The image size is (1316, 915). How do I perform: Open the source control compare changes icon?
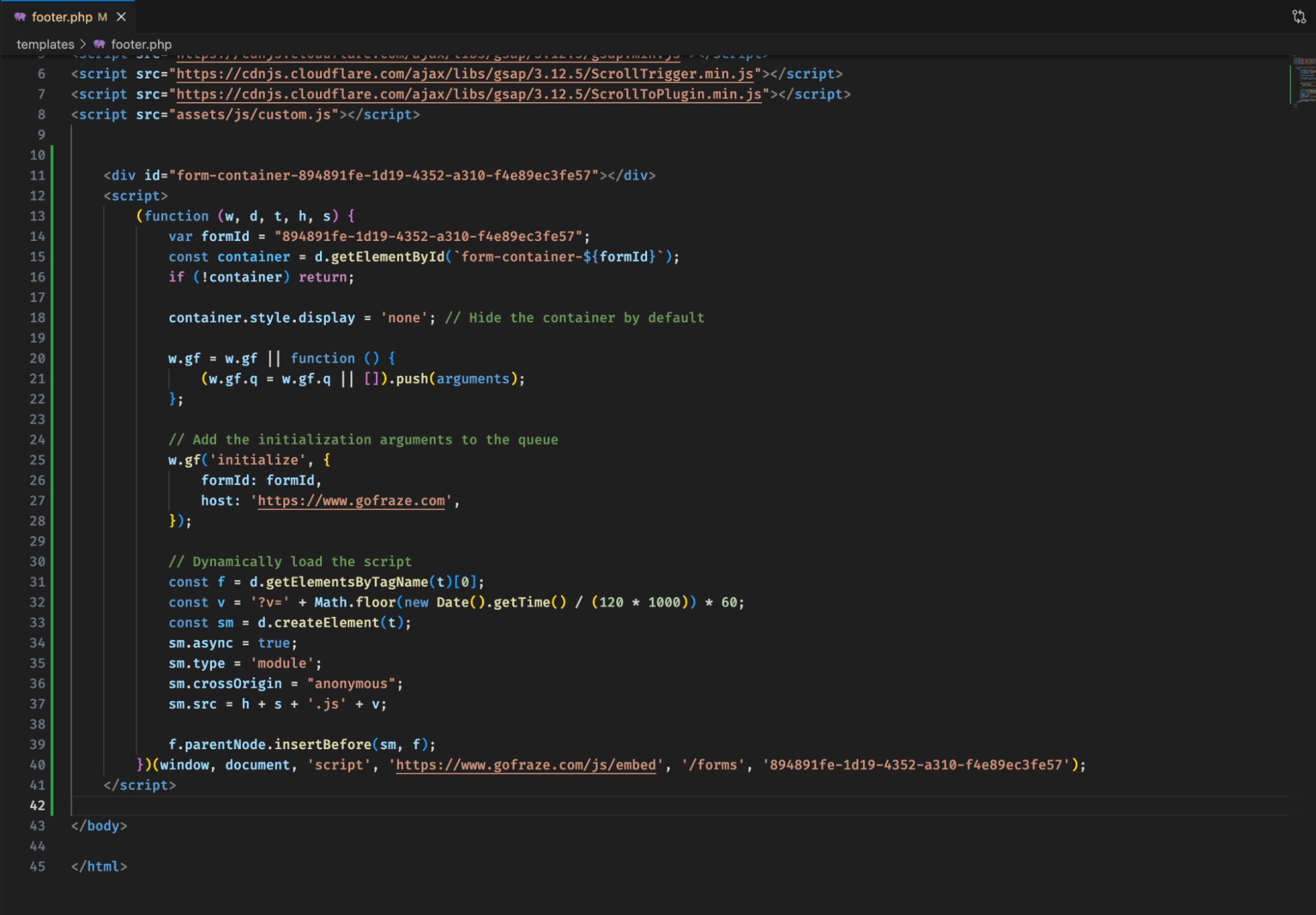[x=1298, y=17]
